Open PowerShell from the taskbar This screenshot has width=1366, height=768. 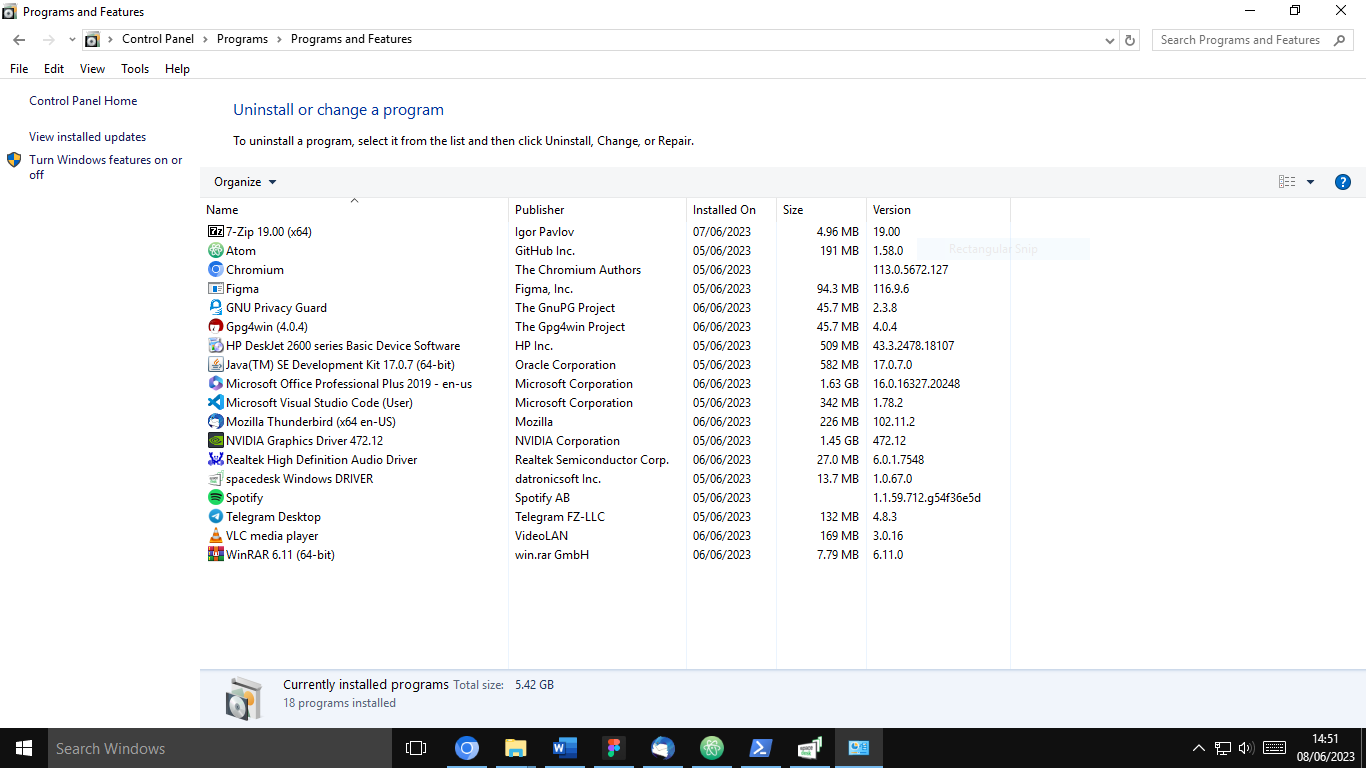coord(761,748)
